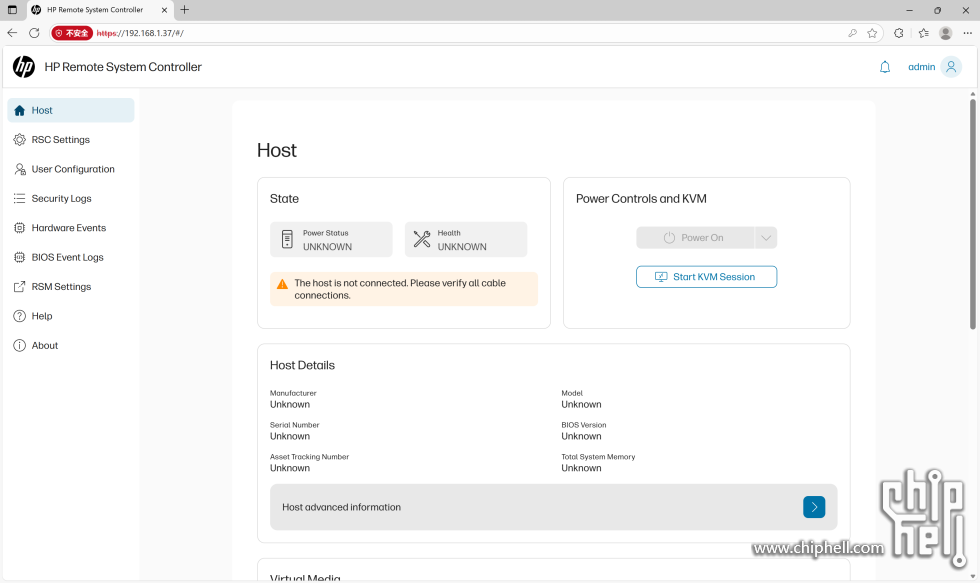
Task: Open the admin user profile icon
Action: (x=951, y=67)
